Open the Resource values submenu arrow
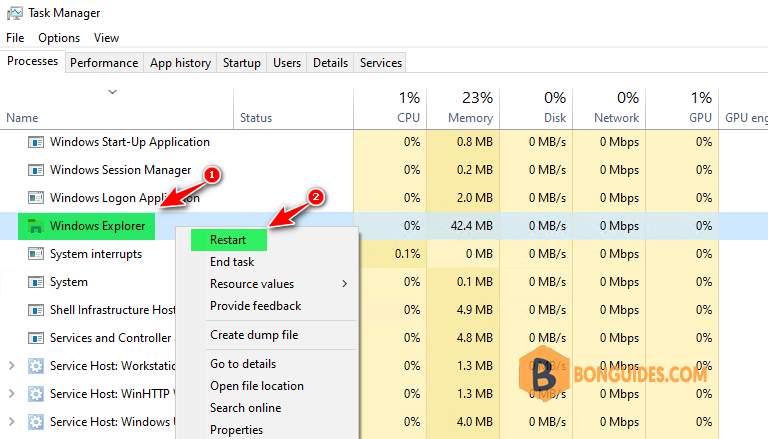This screenshot has width=768, height=439. (x=345, y=284)
